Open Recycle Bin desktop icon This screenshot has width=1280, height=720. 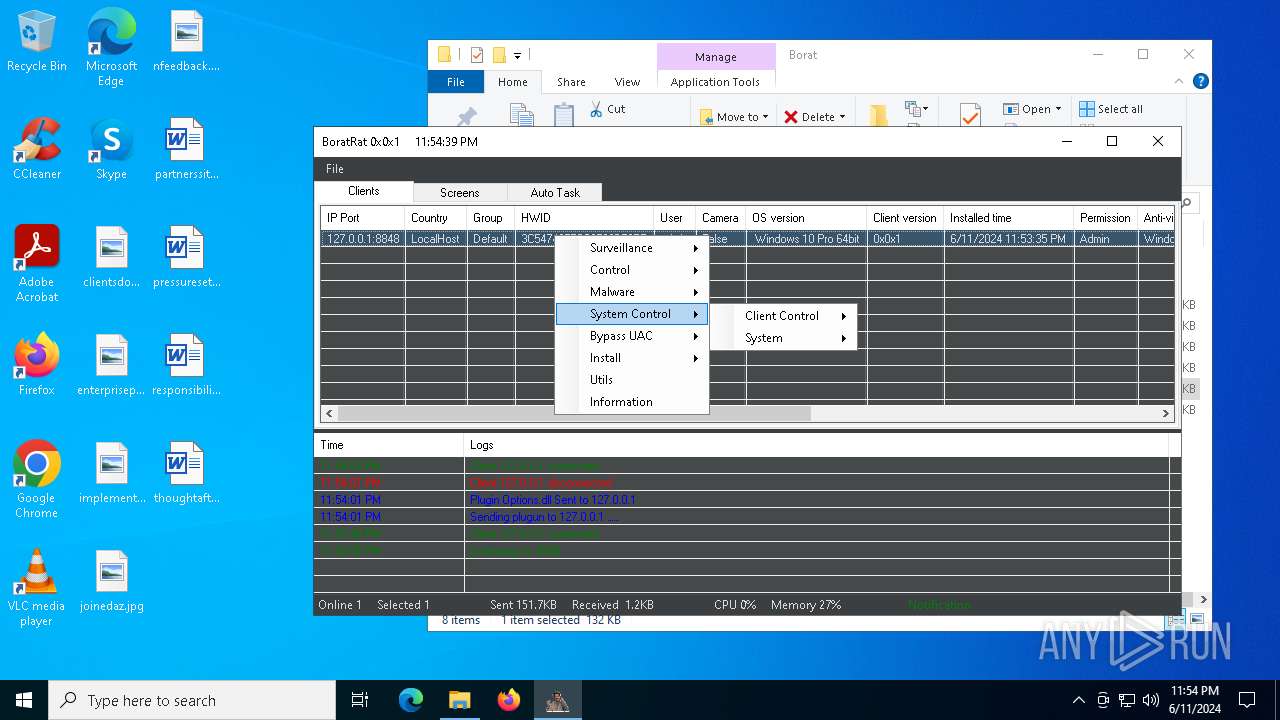pyautogui.click(x=37, y=42)
